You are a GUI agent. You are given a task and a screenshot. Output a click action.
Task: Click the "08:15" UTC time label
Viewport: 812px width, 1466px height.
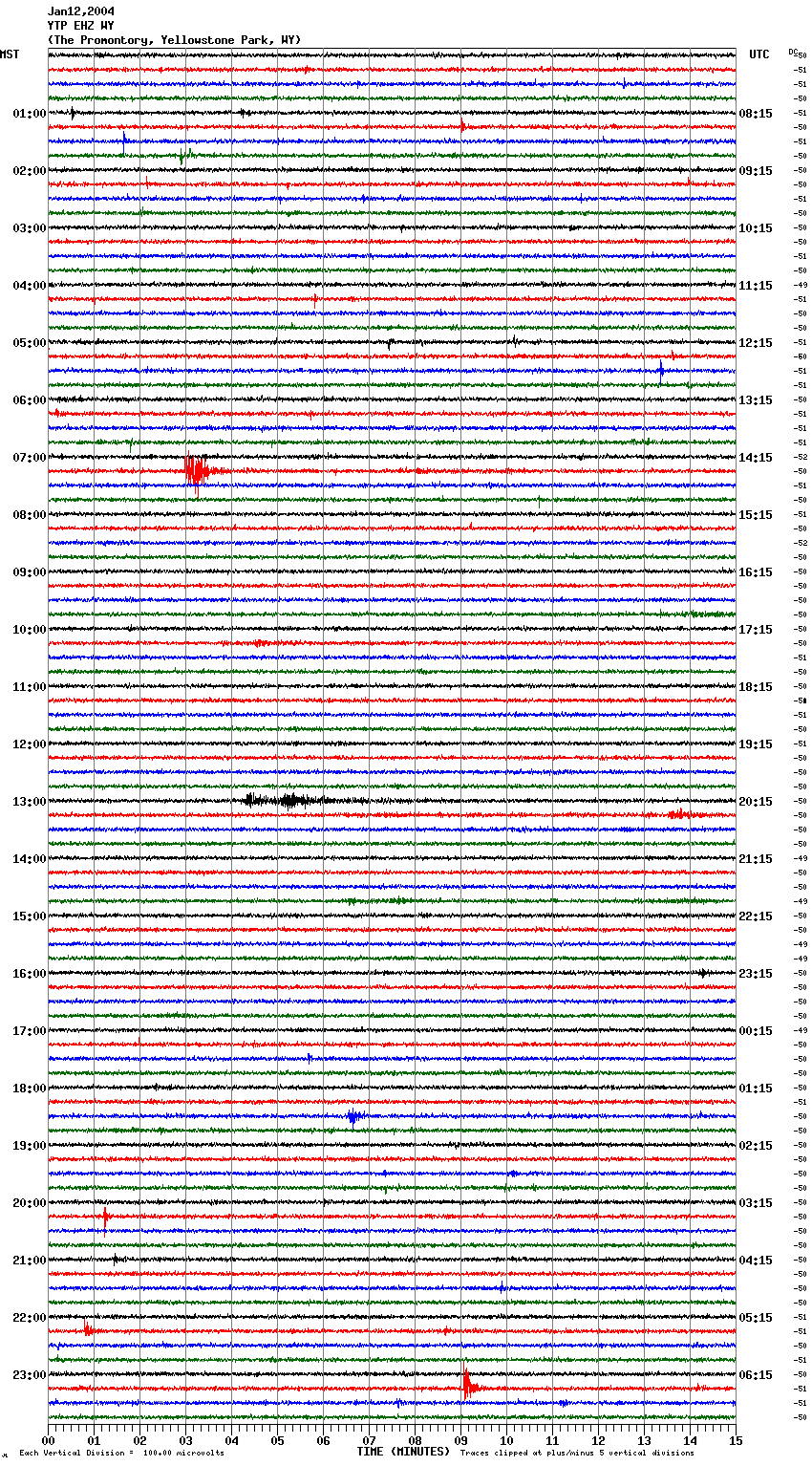tap(756, 114)
